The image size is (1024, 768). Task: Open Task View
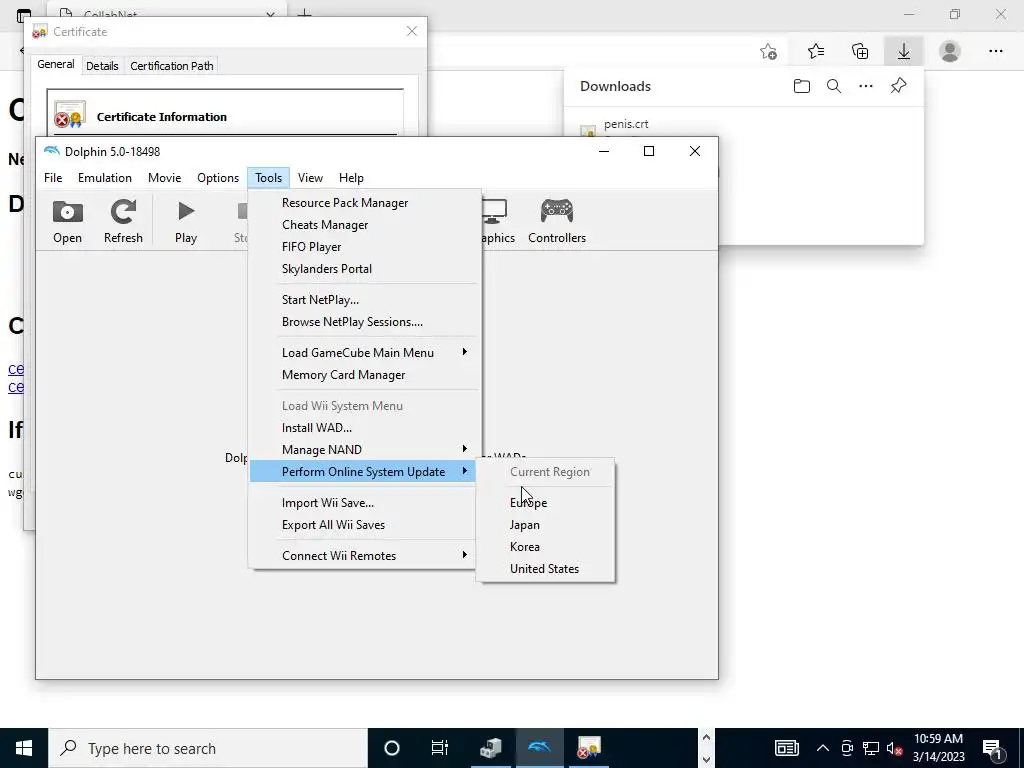pyautogui.click(x=440, y=748)
